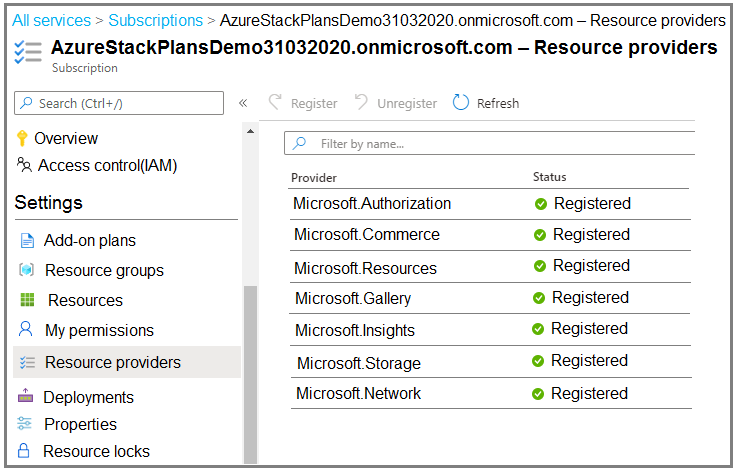
Task: Follow the All services breadcrumb link
Action: tap(51, 20)
